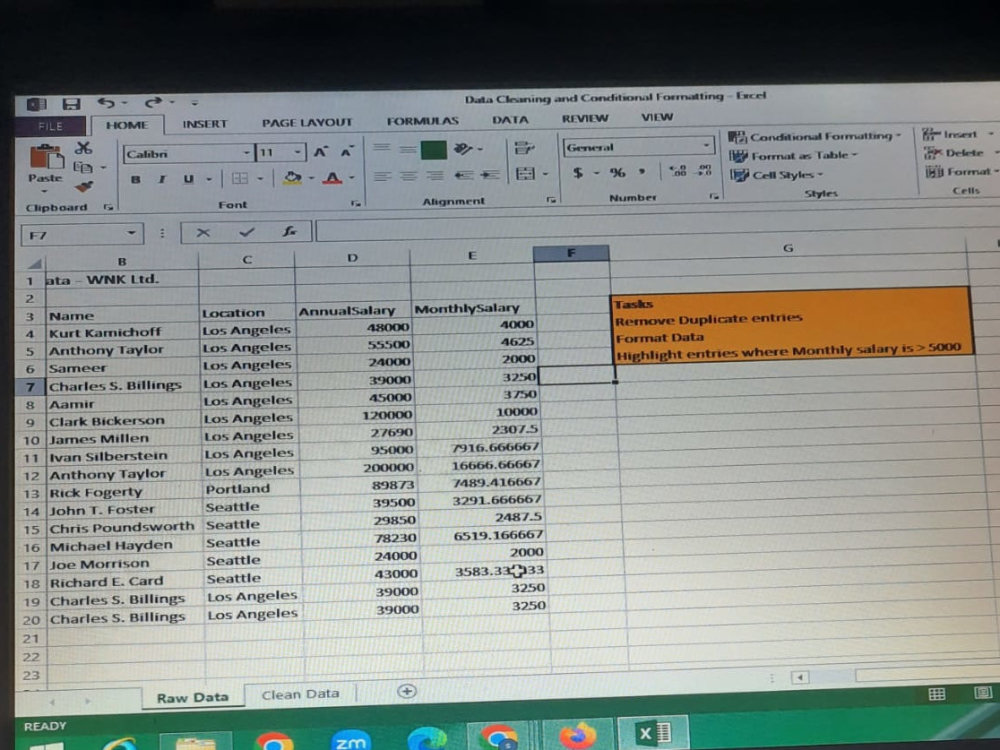The height and width of the screenshot is (750, 1000).
Task: Switch to the DATA tab
Action: pyautogui.click(x=510, y=119)
